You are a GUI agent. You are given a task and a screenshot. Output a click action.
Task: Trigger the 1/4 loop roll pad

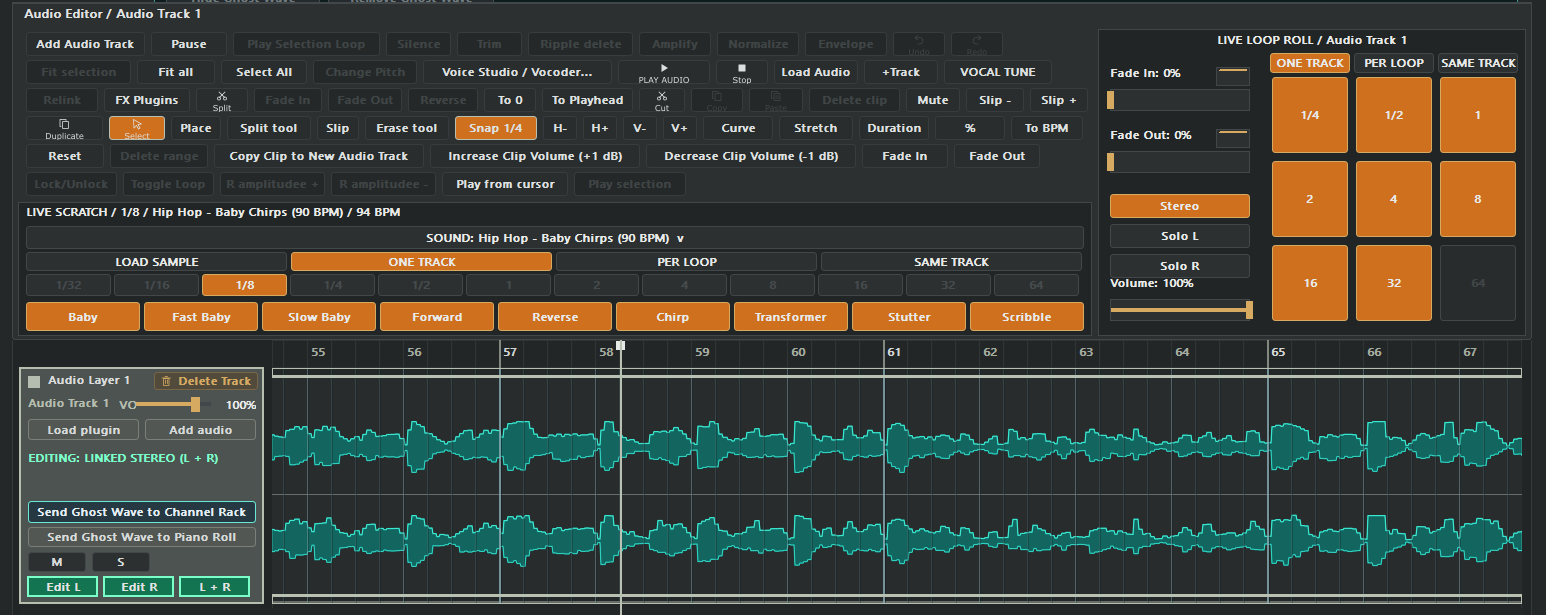pos(1309,115)
